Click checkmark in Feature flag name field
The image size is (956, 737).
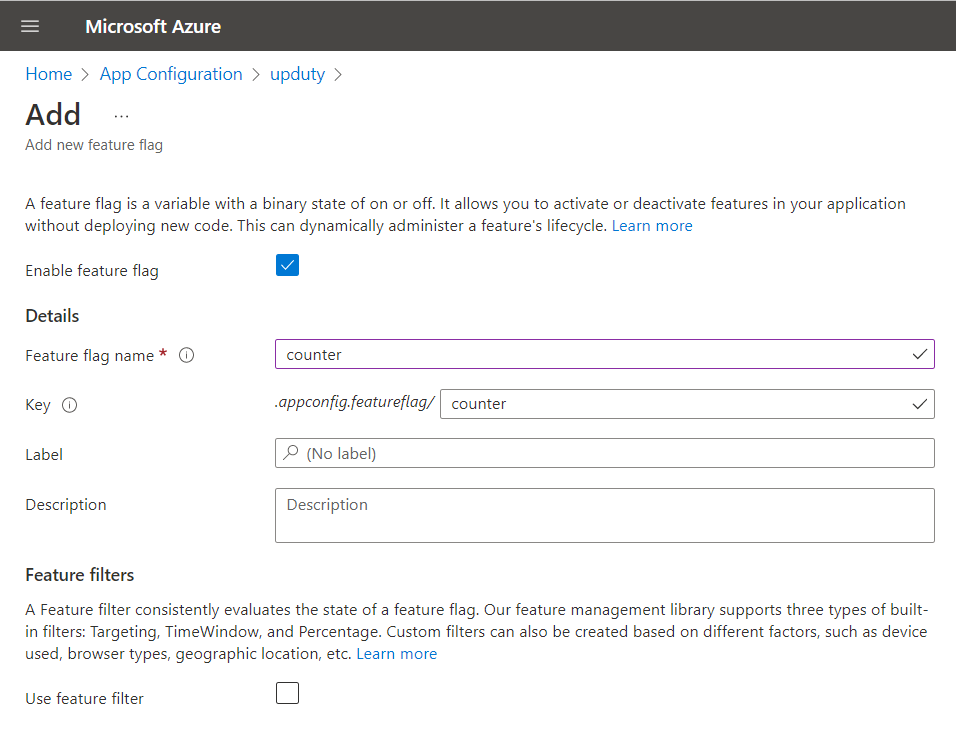click(x=919, y=354)
